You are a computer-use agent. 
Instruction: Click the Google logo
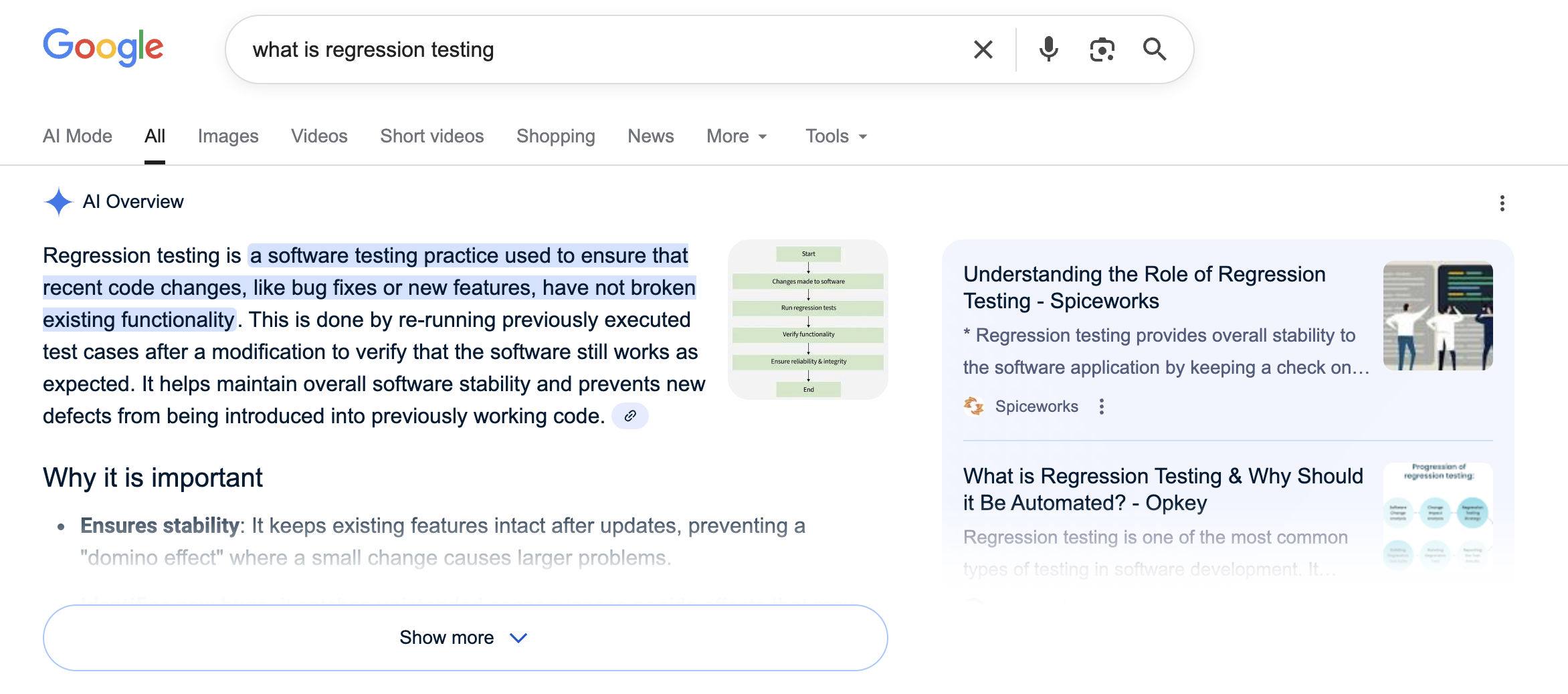[103, 48]
